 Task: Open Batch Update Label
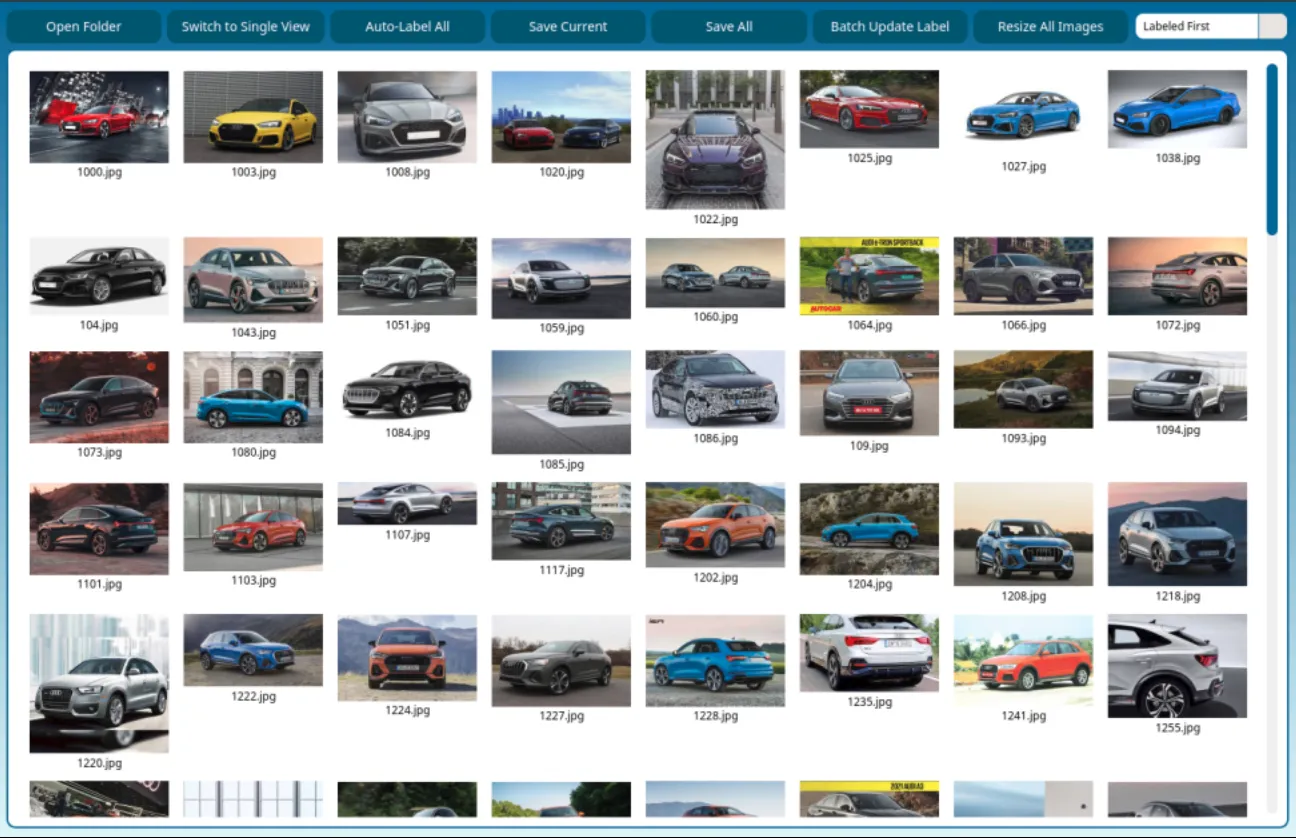[889, 27]
